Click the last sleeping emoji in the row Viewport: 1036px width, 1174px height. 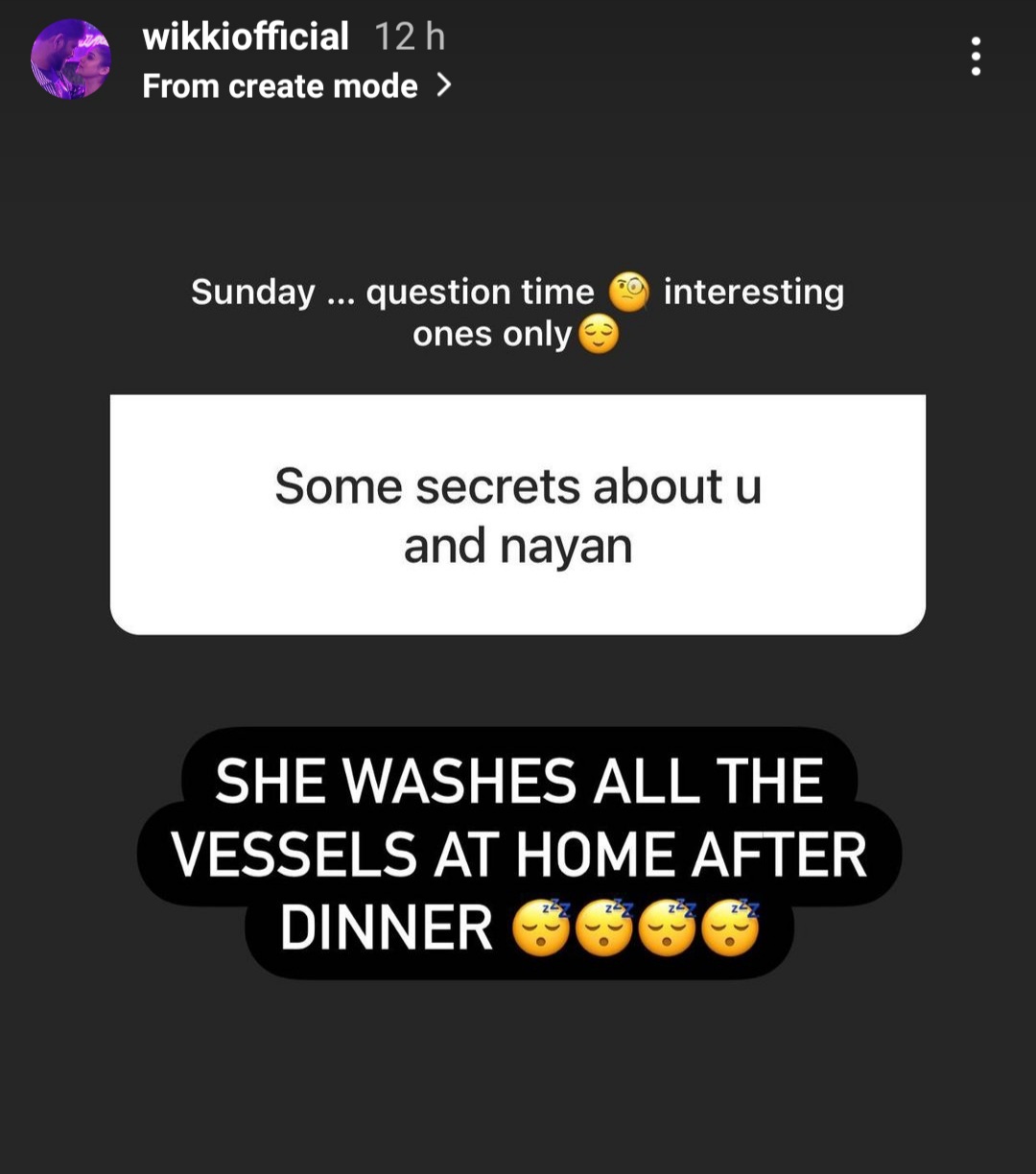tap(731, 928)
